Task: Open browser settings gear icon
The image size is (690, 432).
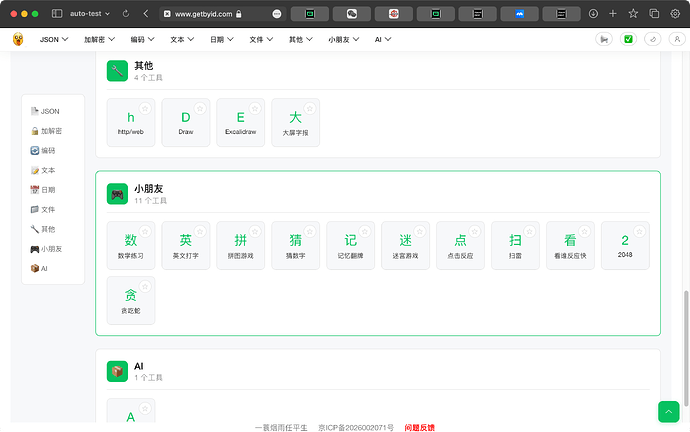Action: click(x=675, y=14)
